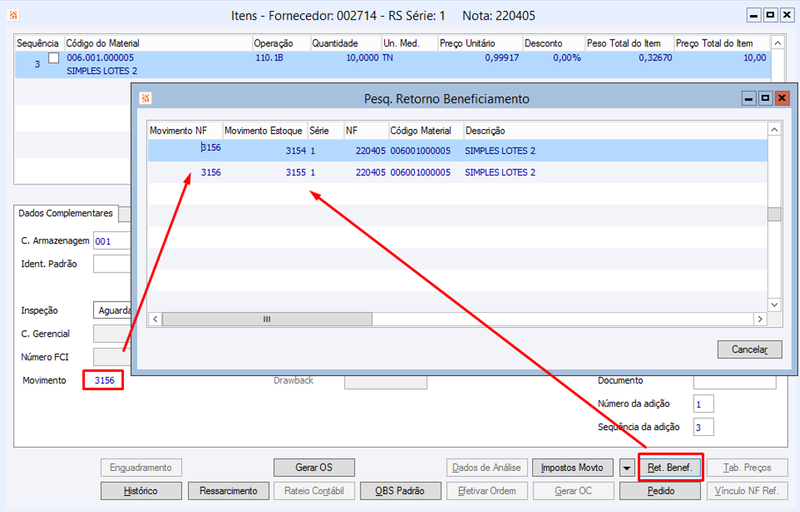Minimize the Itens window
The width and height of the screenshot is (800, 512).
pos(754,15)
